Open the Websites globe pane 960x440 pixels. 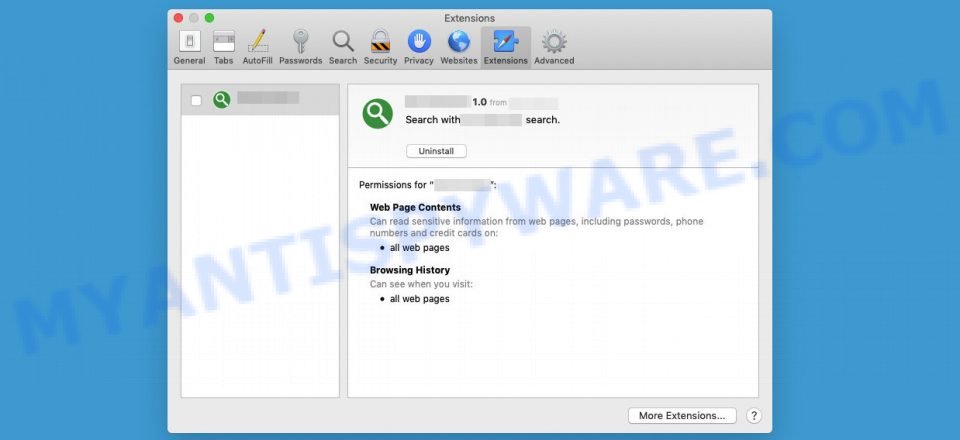(459, 48)
